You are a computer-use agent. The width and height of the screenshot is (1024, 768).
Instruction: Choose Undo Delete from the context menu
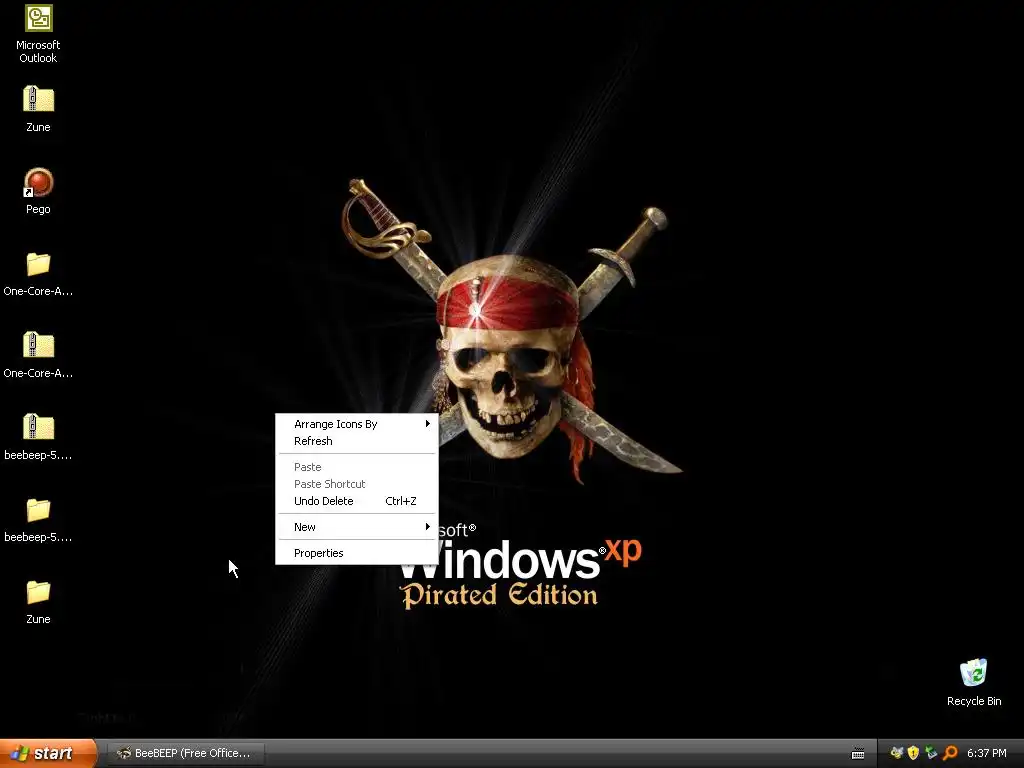tap(357, 501)
